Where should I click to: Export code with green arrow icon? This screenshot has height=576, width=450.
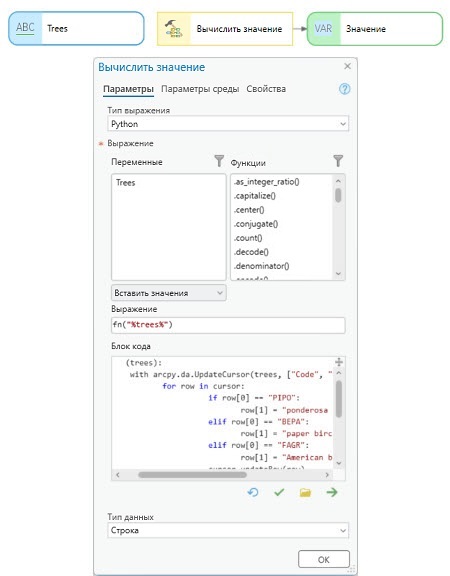point(332,492)
